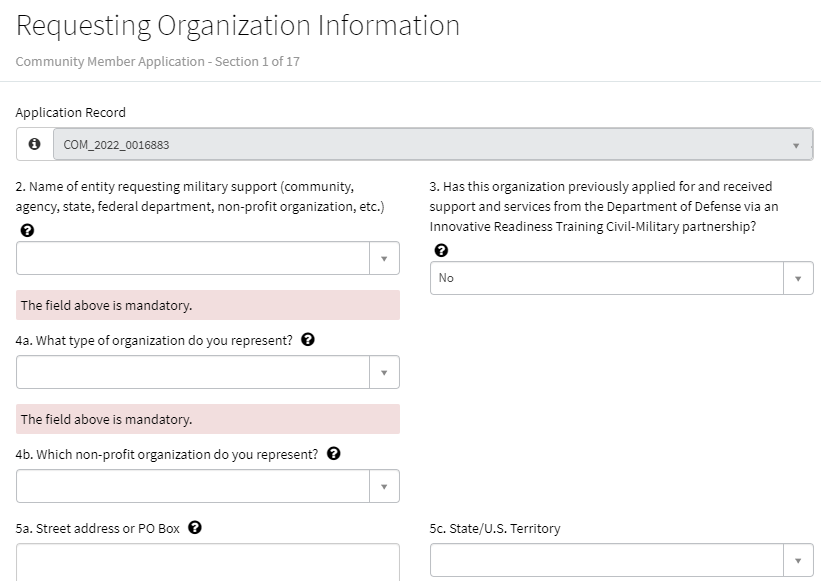Screen dimensions: 821x581
Task: Expand the Application Record dropdown arrow
Action: [x=796, y=145]
